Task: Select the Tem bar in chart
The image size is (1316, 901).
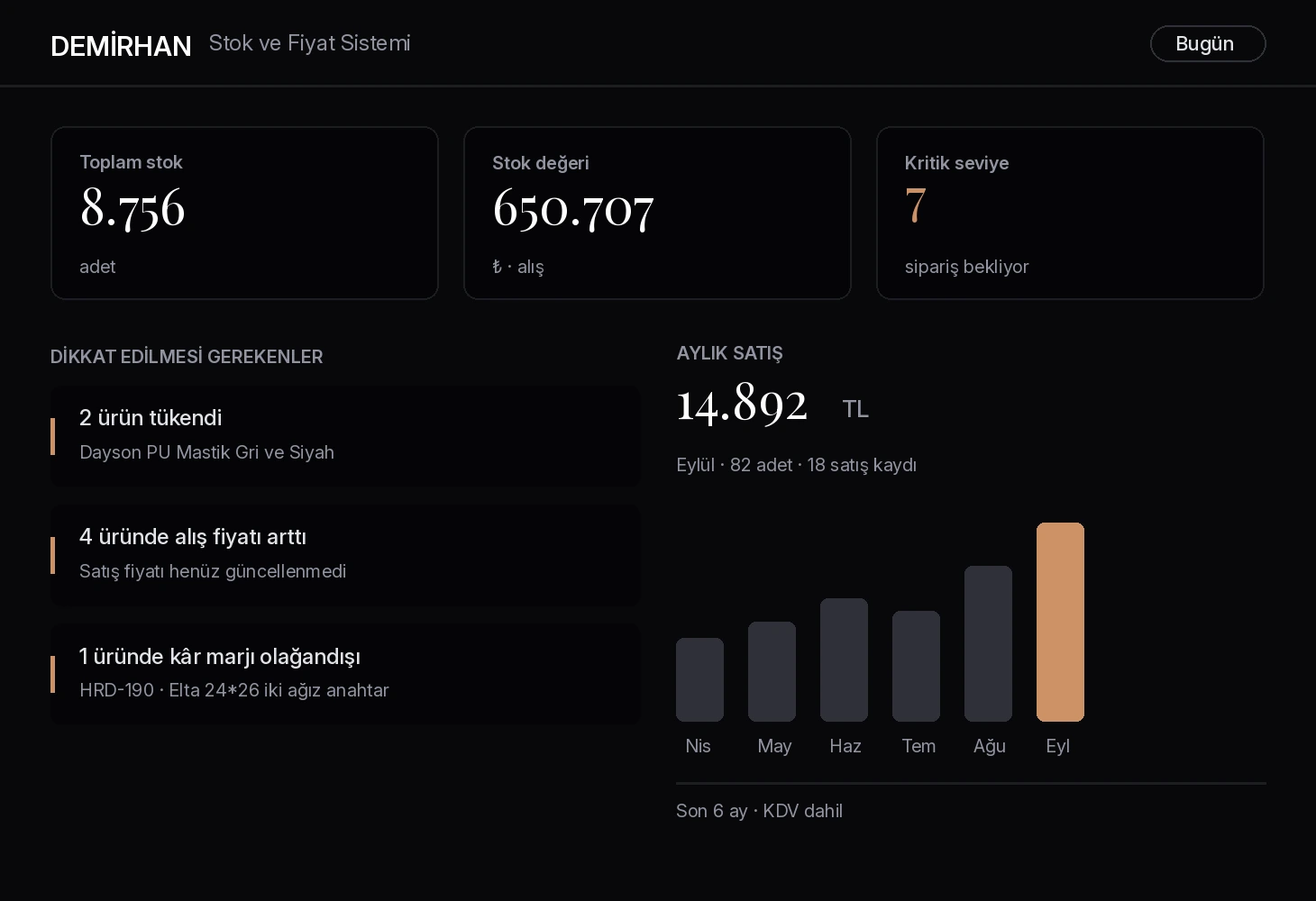Action: 916,666
